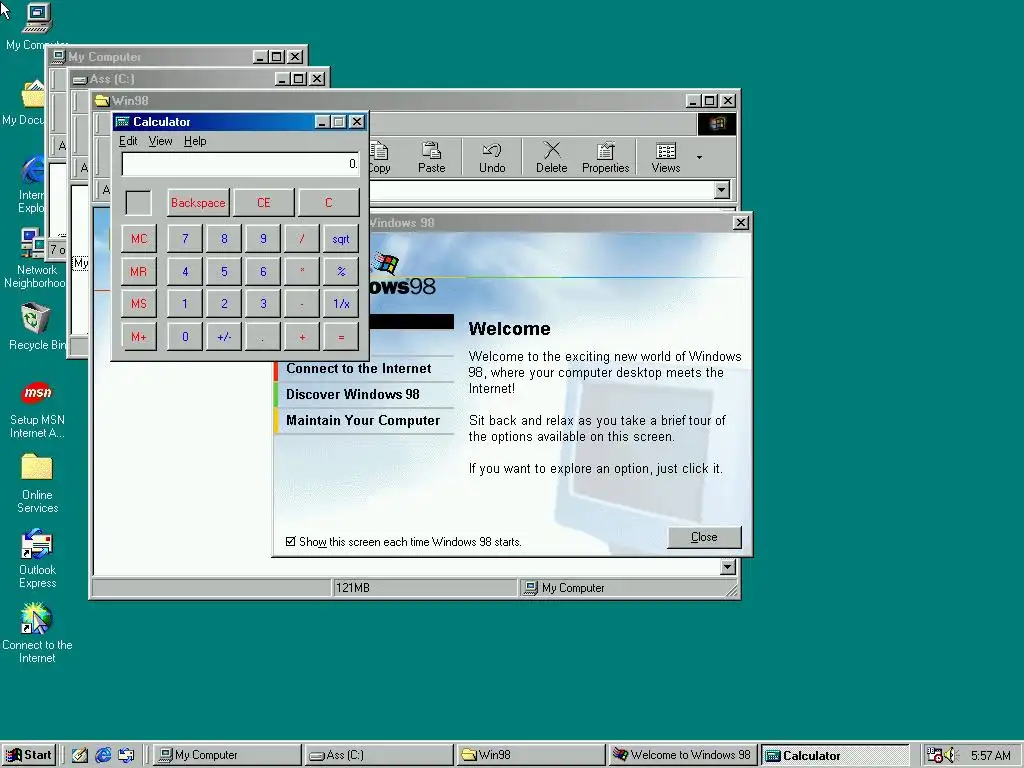Click the M+ memory add key
This screenshot has width=1024, height=768.
click(138, 337)
